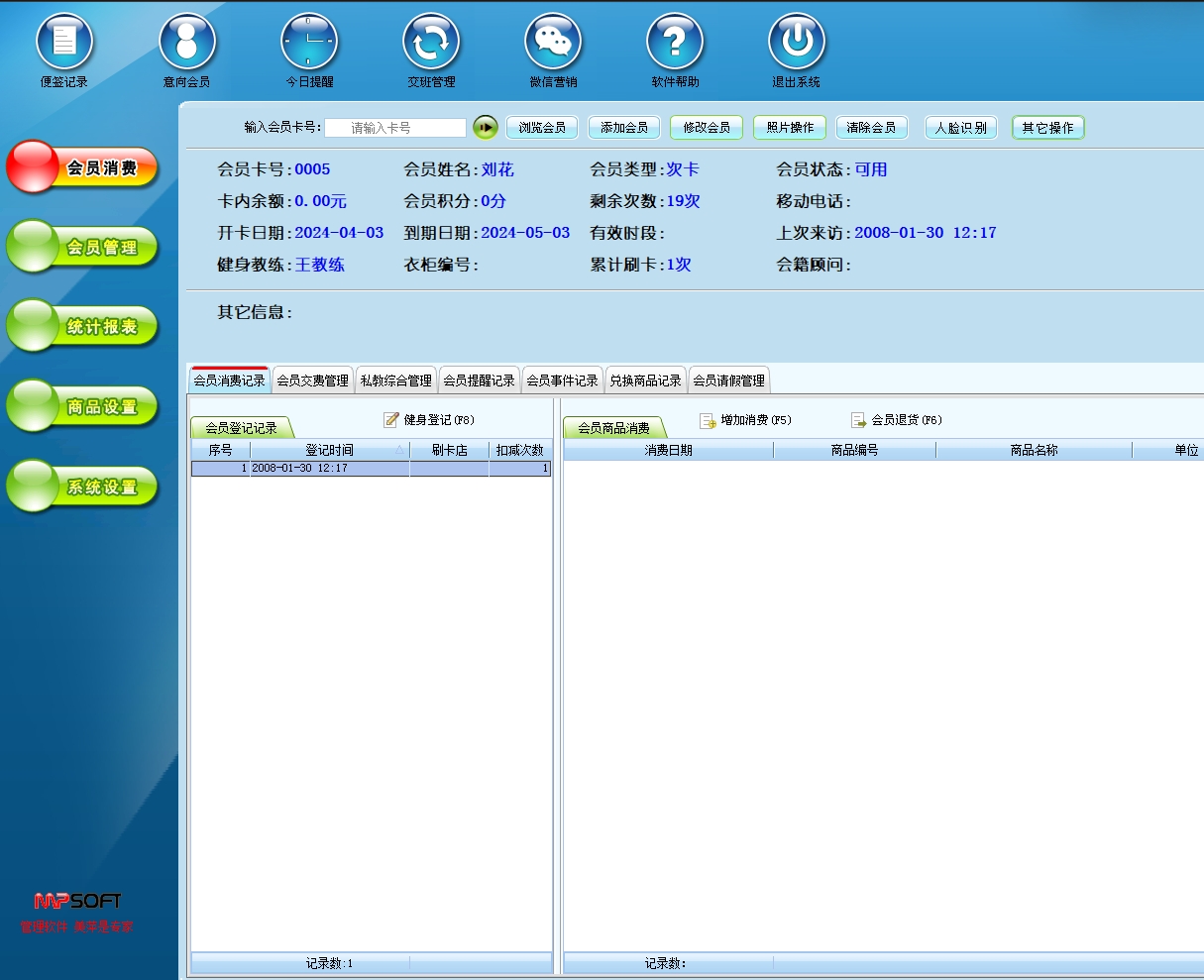Click the 意向会员 prospective member icon
1204x980 pixels.
click(x=186, y=43)
